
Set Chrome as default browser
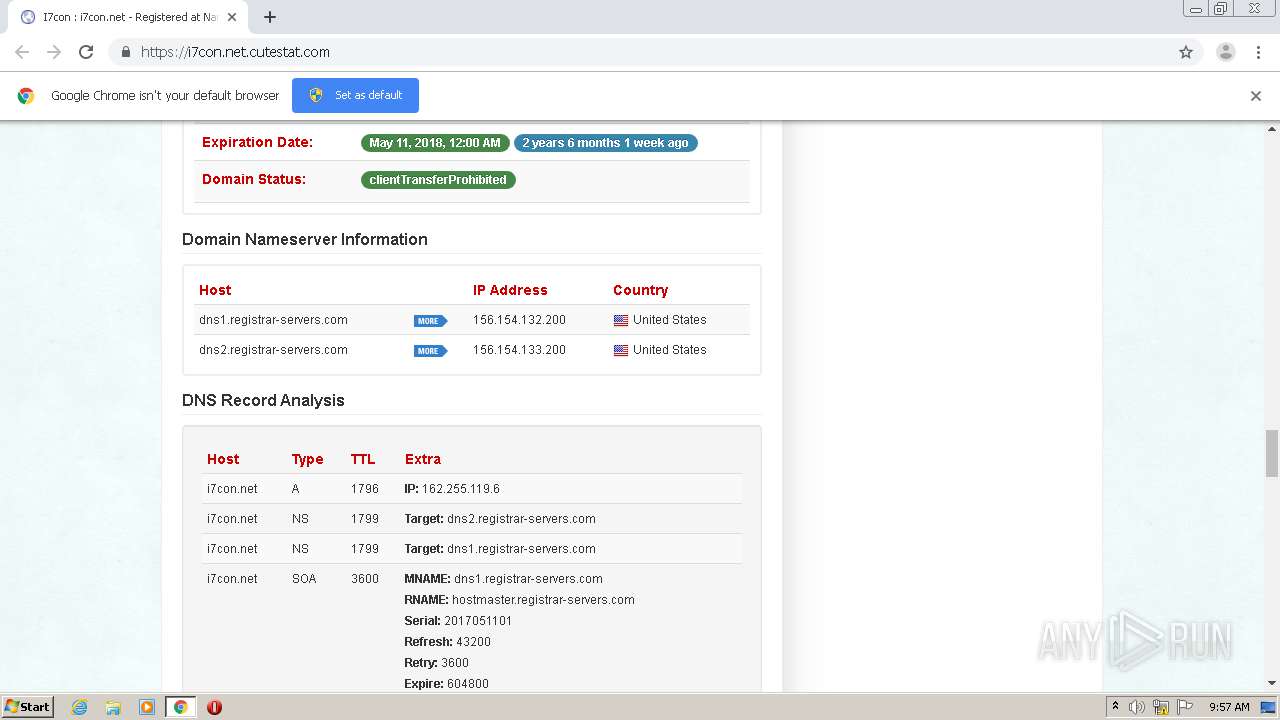point(355,95)
